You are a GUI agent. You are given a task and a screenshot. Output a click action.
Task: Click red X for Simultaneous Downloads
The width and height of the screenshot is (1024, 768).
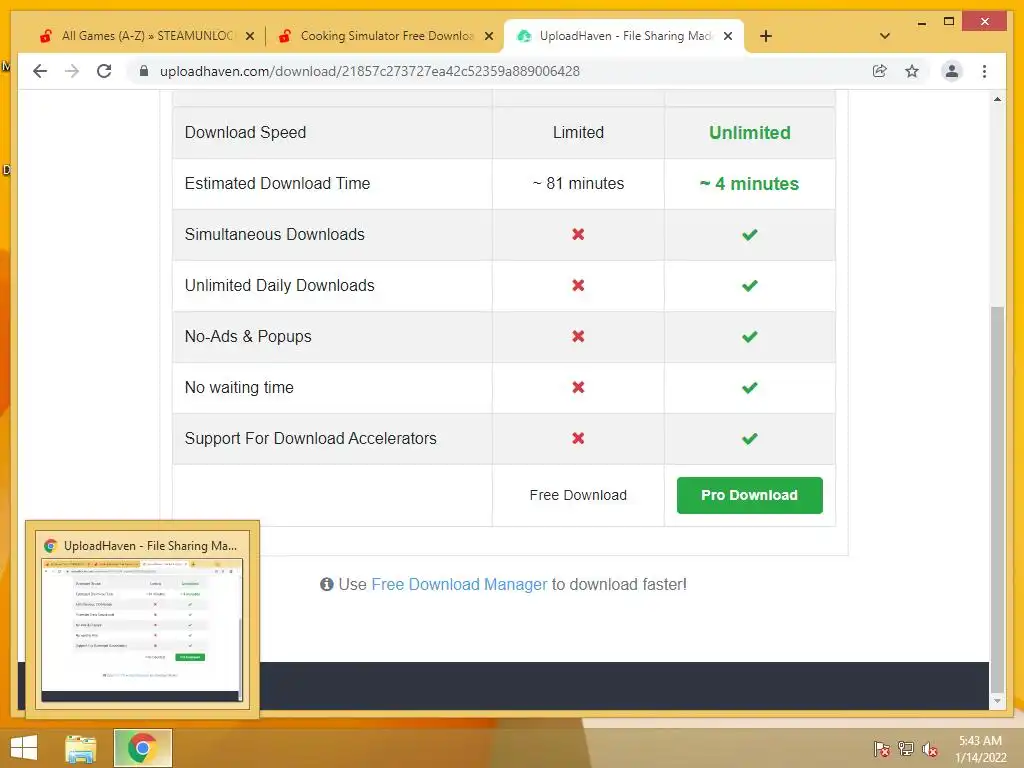pyautogui.click(x=578, y=234)
